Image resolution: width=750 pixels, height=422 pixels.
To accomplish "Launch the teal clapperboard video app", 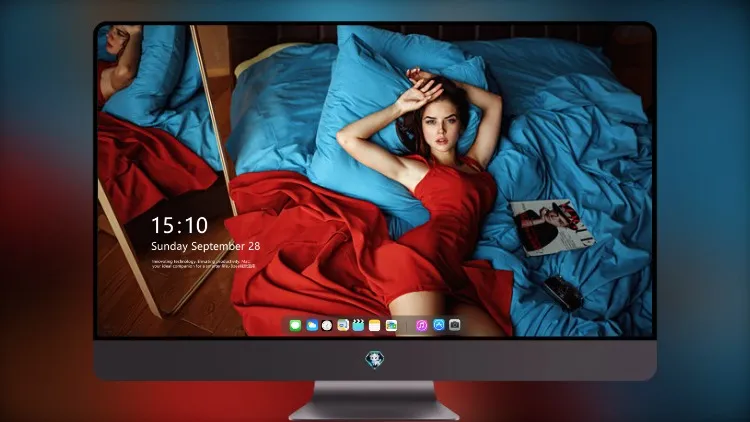I will (358, 326).
